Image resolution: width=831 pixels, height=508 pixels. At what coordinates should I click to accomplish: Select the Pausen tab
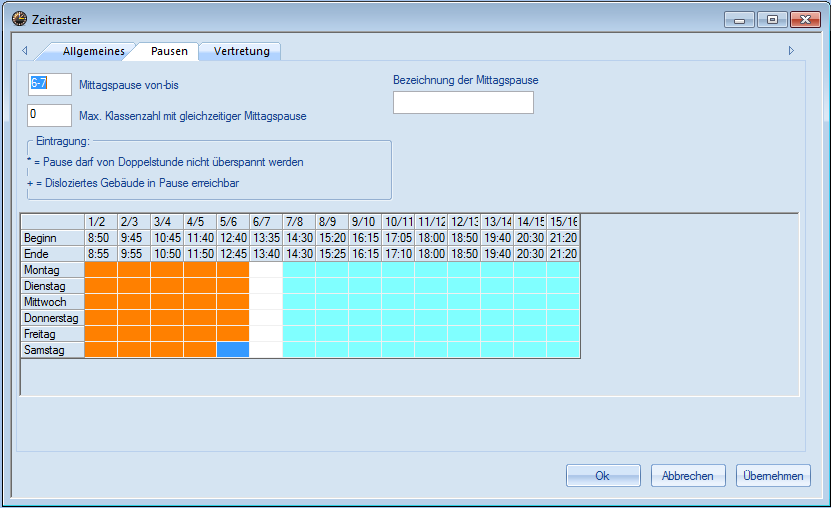(168, 51)
